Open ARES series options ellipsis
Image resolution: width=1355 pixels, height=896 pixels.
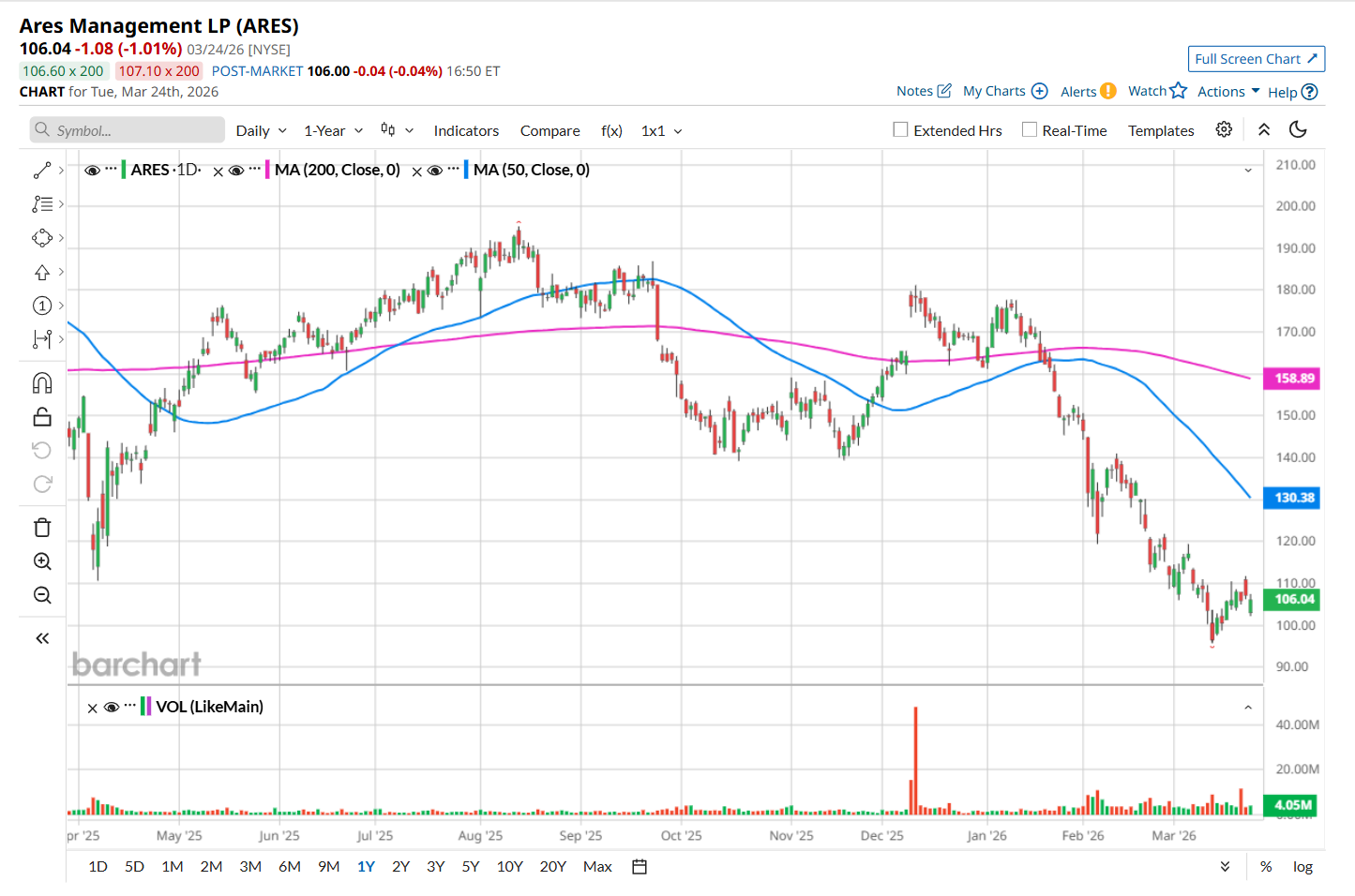point(112,169)
